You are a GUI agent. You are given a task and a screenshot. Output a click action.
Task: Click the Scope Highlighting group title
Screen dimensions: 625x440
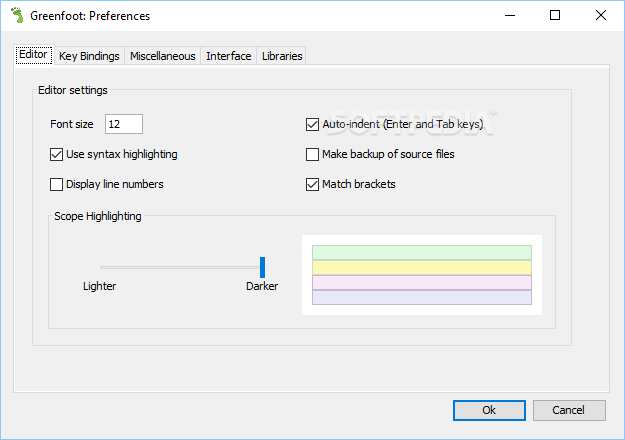[x=98, y=216]
